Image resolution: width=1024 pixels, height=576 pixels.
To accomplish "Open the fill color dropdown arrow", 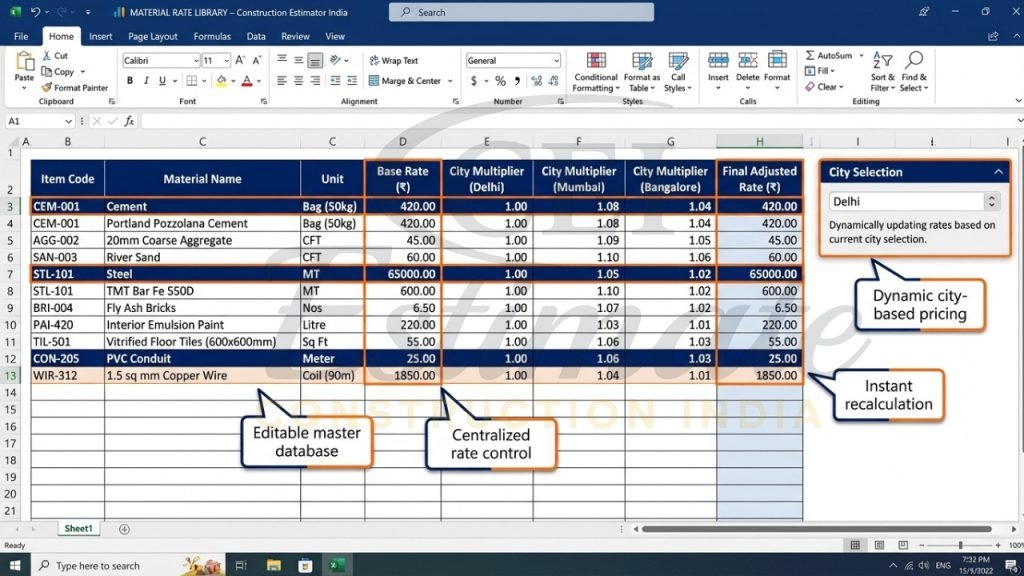I will pos(233,81).
